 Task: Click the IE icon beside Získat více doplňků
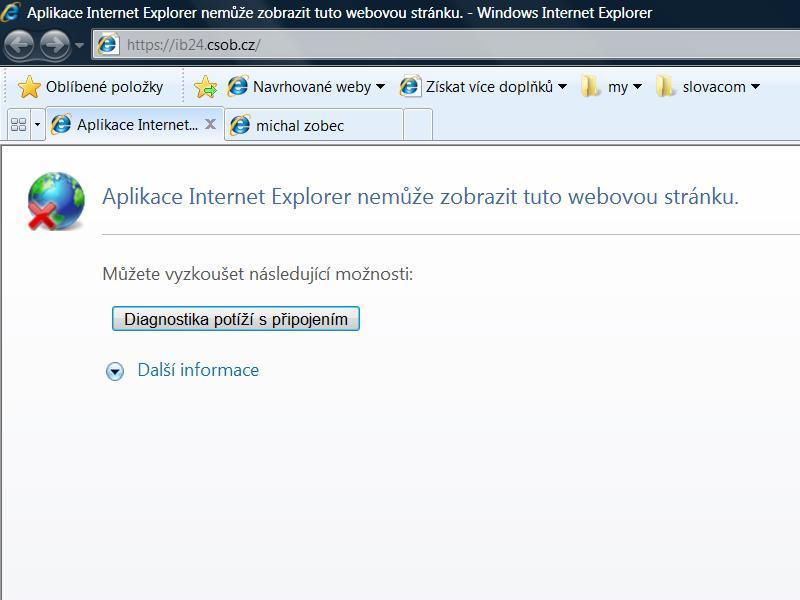pos(410,86)
